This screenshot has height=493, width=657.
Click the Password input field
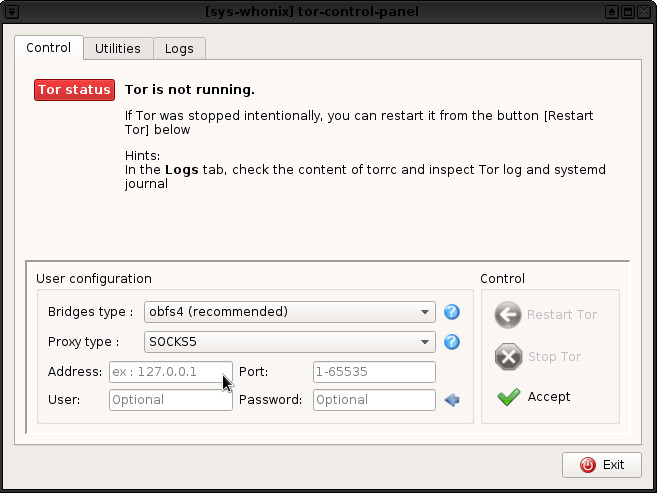pyautogui.click(x=374, y=400)
